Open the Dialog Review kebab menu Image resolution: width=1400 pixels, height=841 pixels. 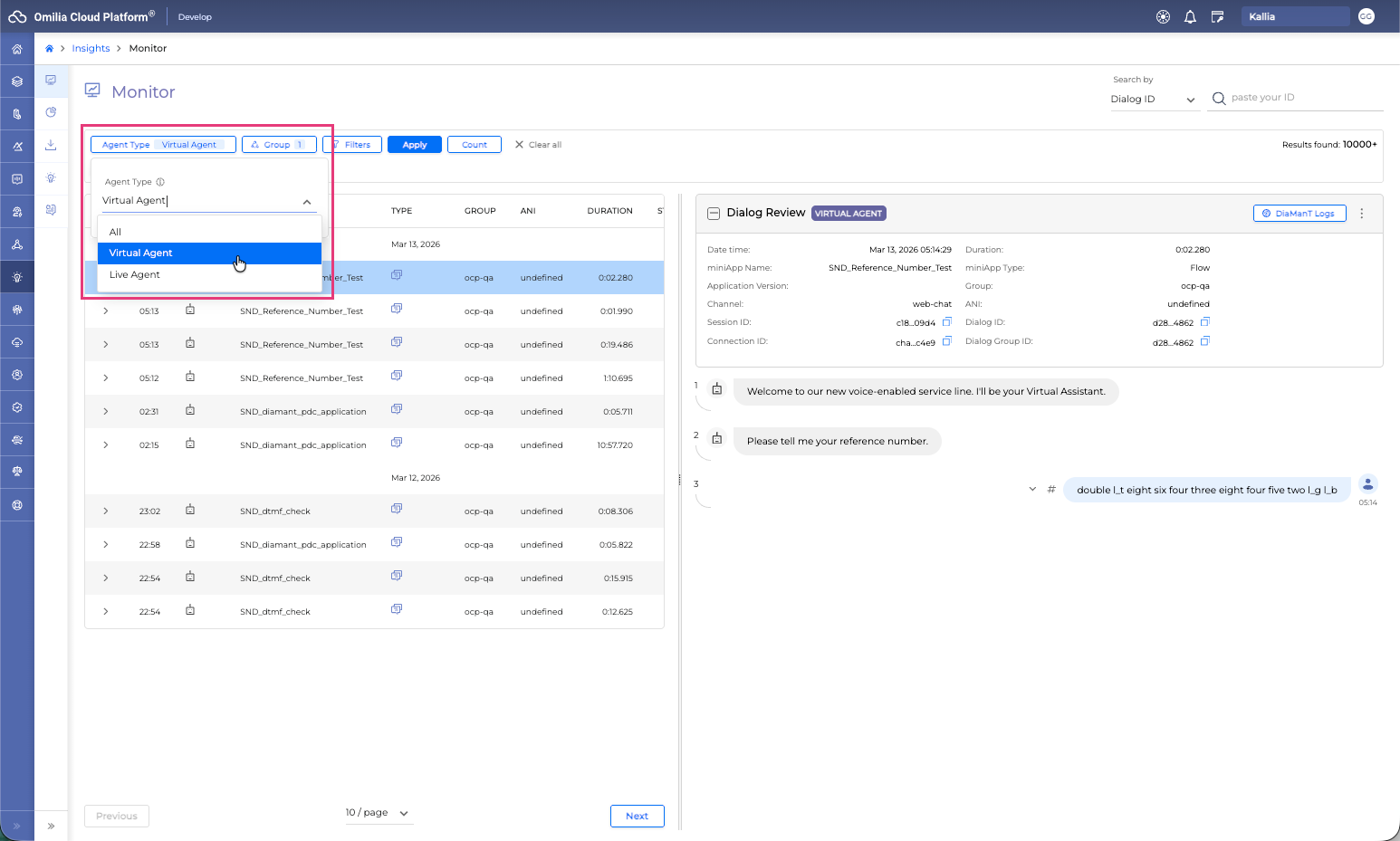coord(1361,214)
